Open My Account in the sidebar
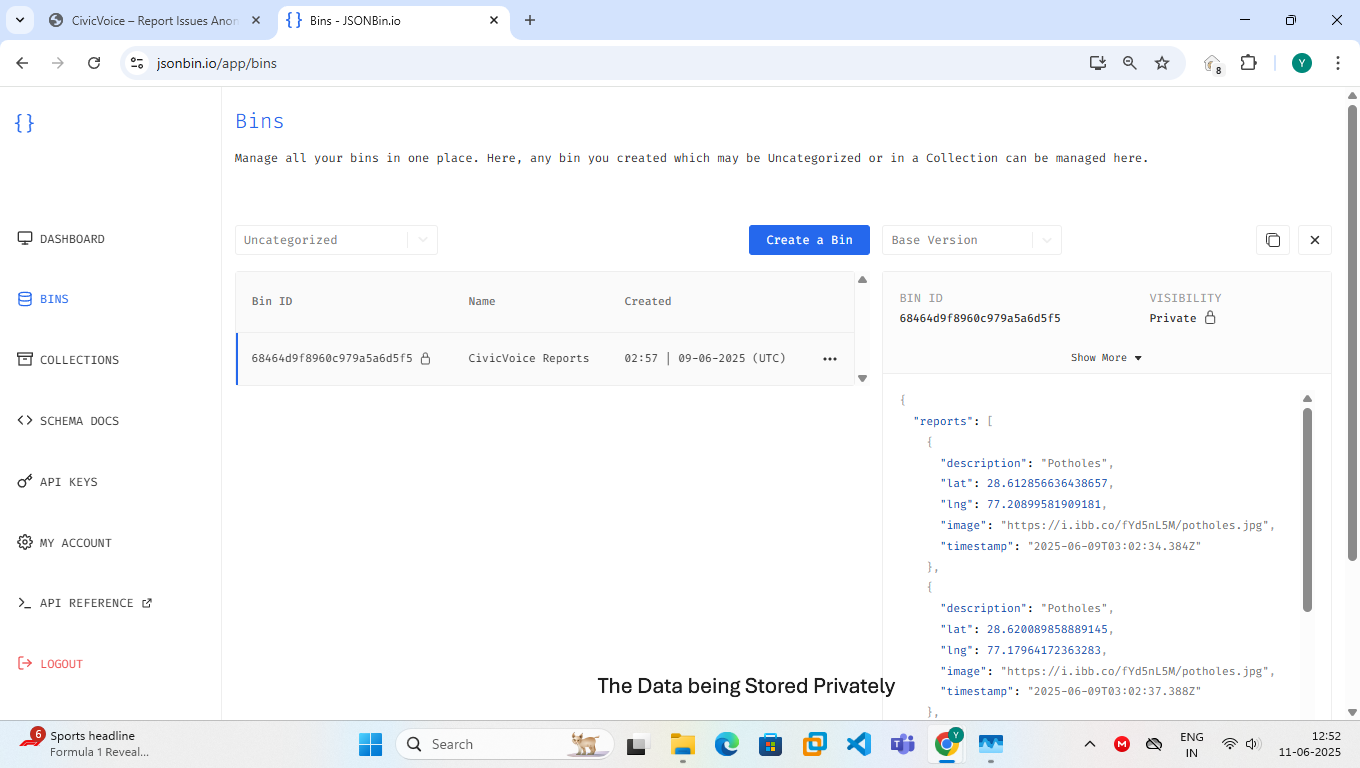Viewport: 1360px width, 768px height. click(65, 543)
